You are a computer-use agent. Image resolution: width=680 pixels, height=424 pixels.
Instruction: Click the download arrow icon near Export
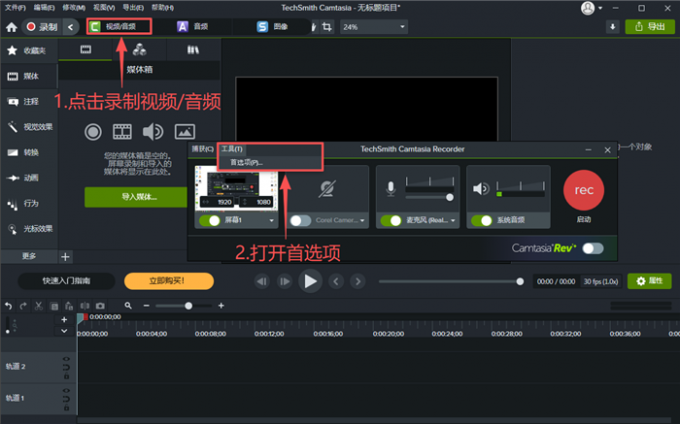[x=612, y=27]
